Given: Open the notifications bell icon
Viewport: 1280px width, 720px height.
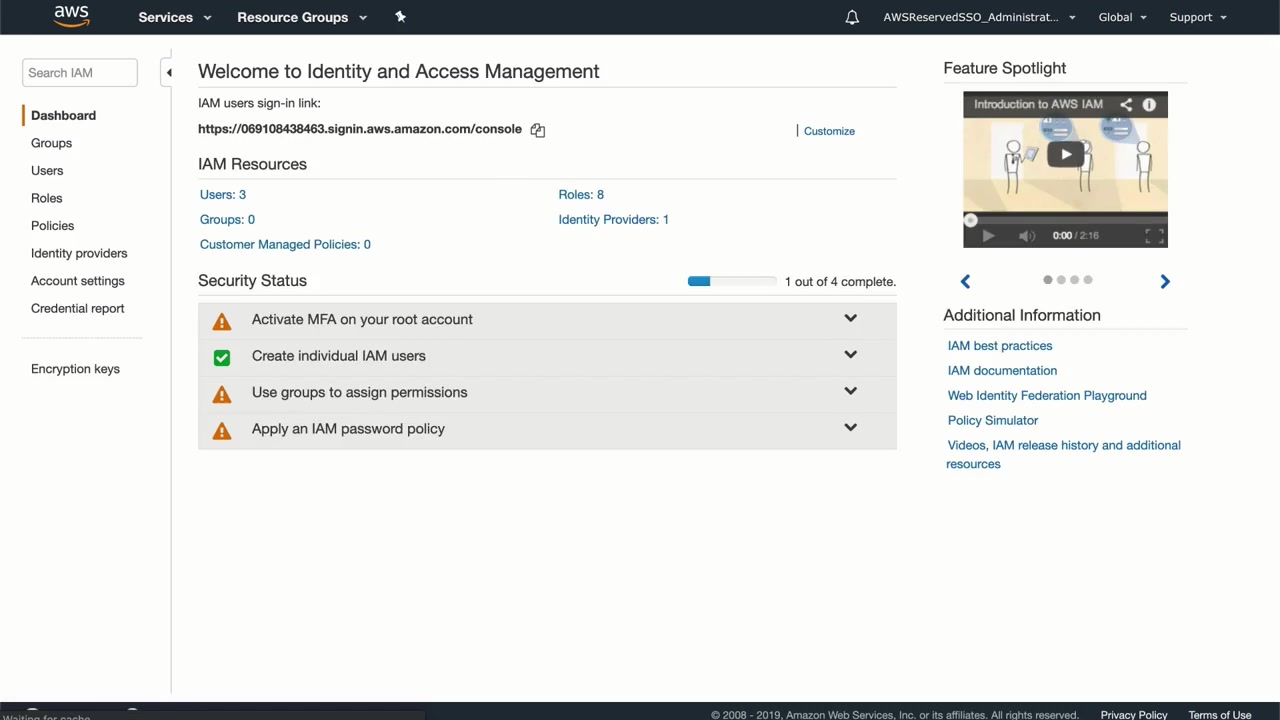Looking at the screenshot, I should 852,17.
